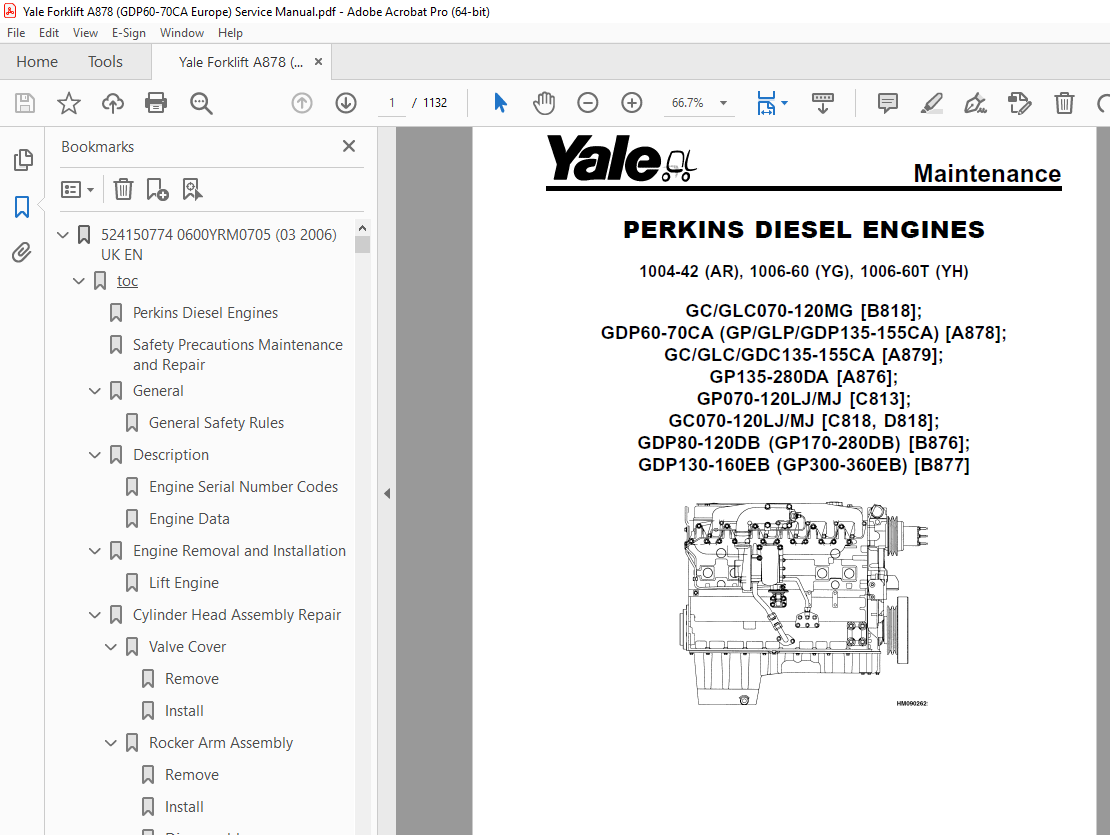The image size is (1110, 835).
Task: Collapse the toc bookmark node
Action: (x=79, y=281)
